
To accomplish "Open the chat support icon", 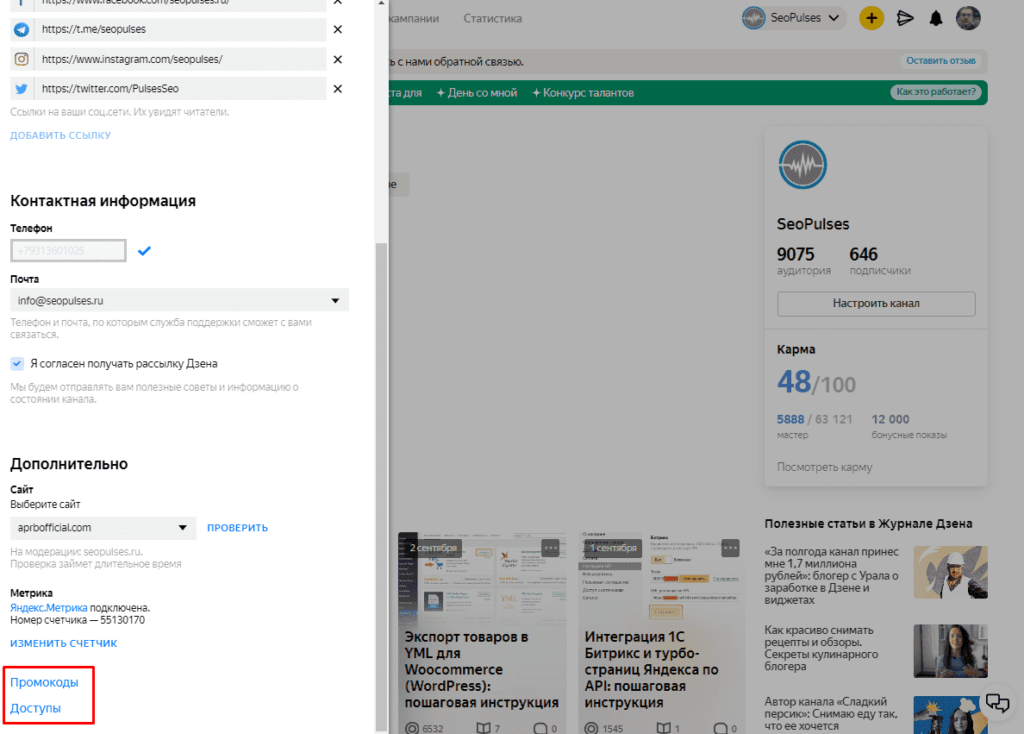I will (x=997, y=703).
